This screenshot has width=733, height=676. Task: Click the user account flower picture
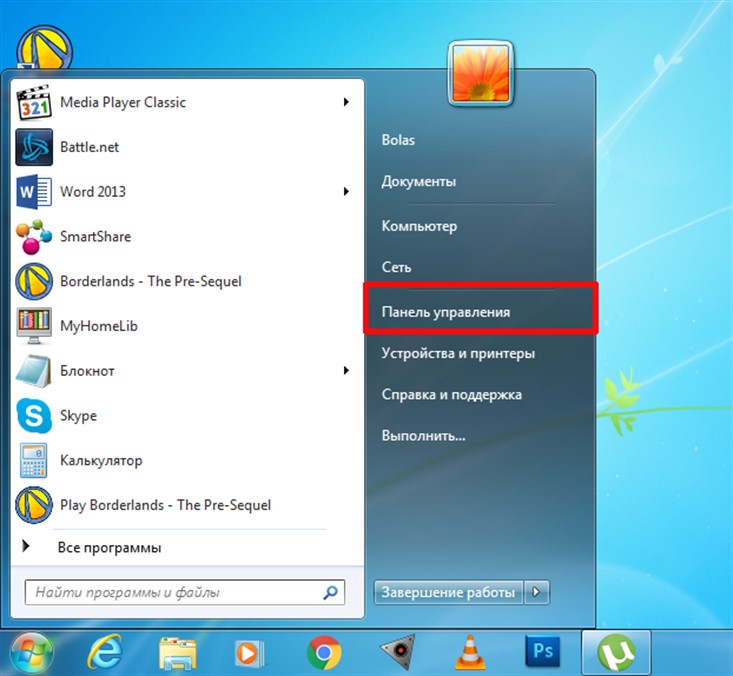point(481,74)
